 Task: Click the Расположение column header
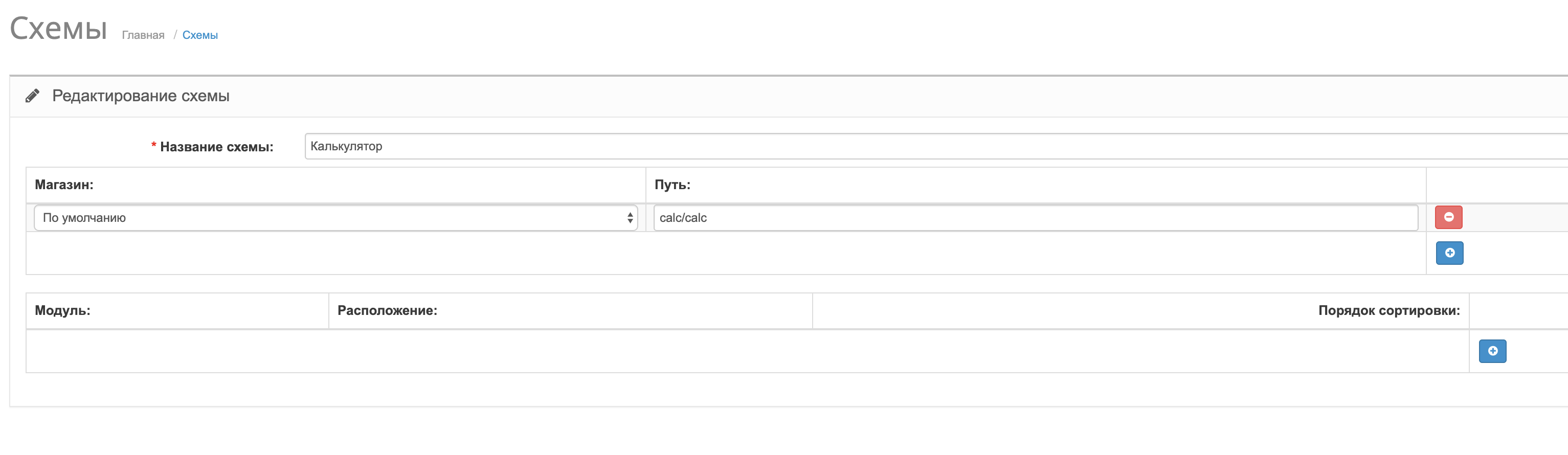pyautogui.click(x=387, y=311)
